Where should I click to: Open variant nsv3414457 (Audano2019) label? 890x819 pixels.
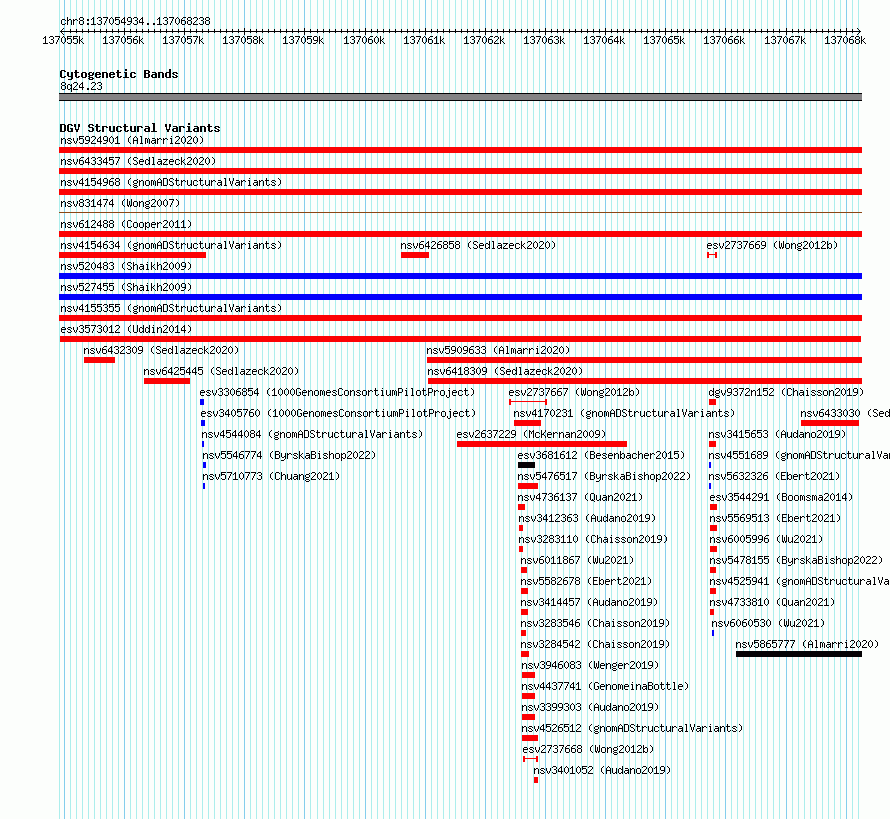(589, 602)
